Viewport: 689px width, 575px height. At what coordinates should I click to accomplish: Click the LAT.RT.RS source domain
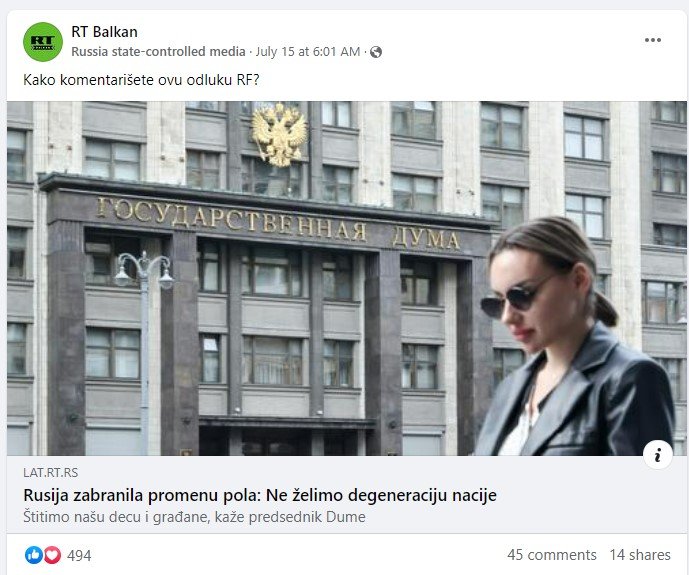51,473
